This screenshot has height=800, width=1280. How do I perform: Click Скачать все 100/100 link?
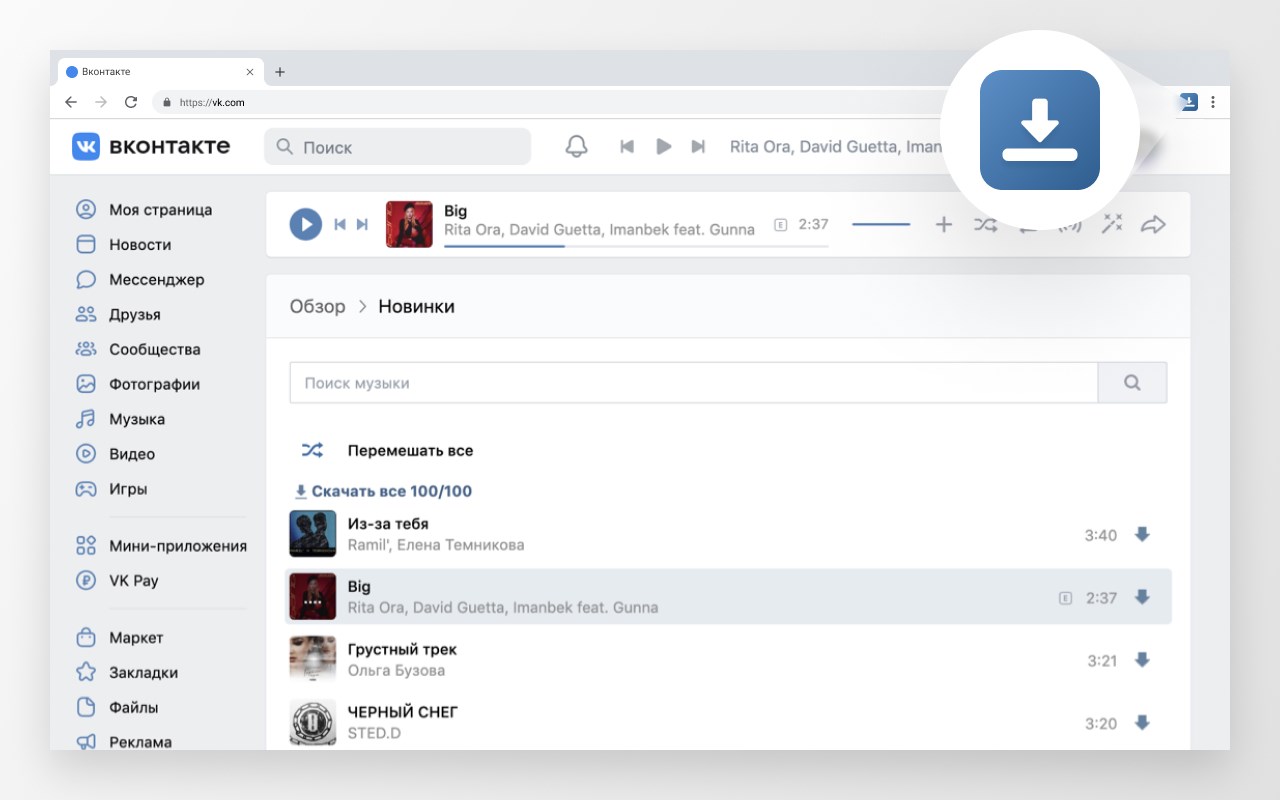[383, 492]
